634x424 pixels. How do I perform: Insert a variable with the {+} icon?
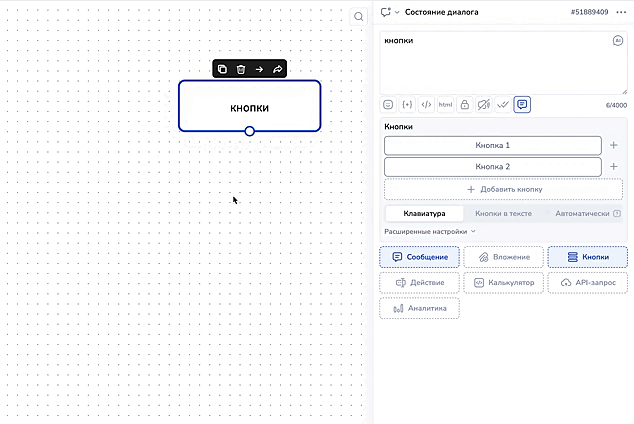(x=407, y=104)
